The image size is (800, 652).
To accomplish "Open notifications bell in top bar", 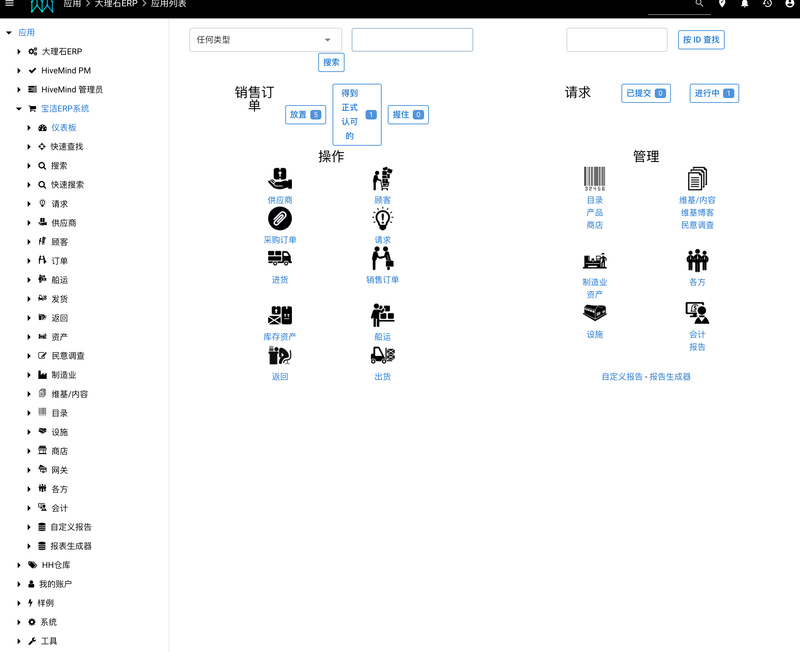I will pyautogui.click(x=744, y=4).
